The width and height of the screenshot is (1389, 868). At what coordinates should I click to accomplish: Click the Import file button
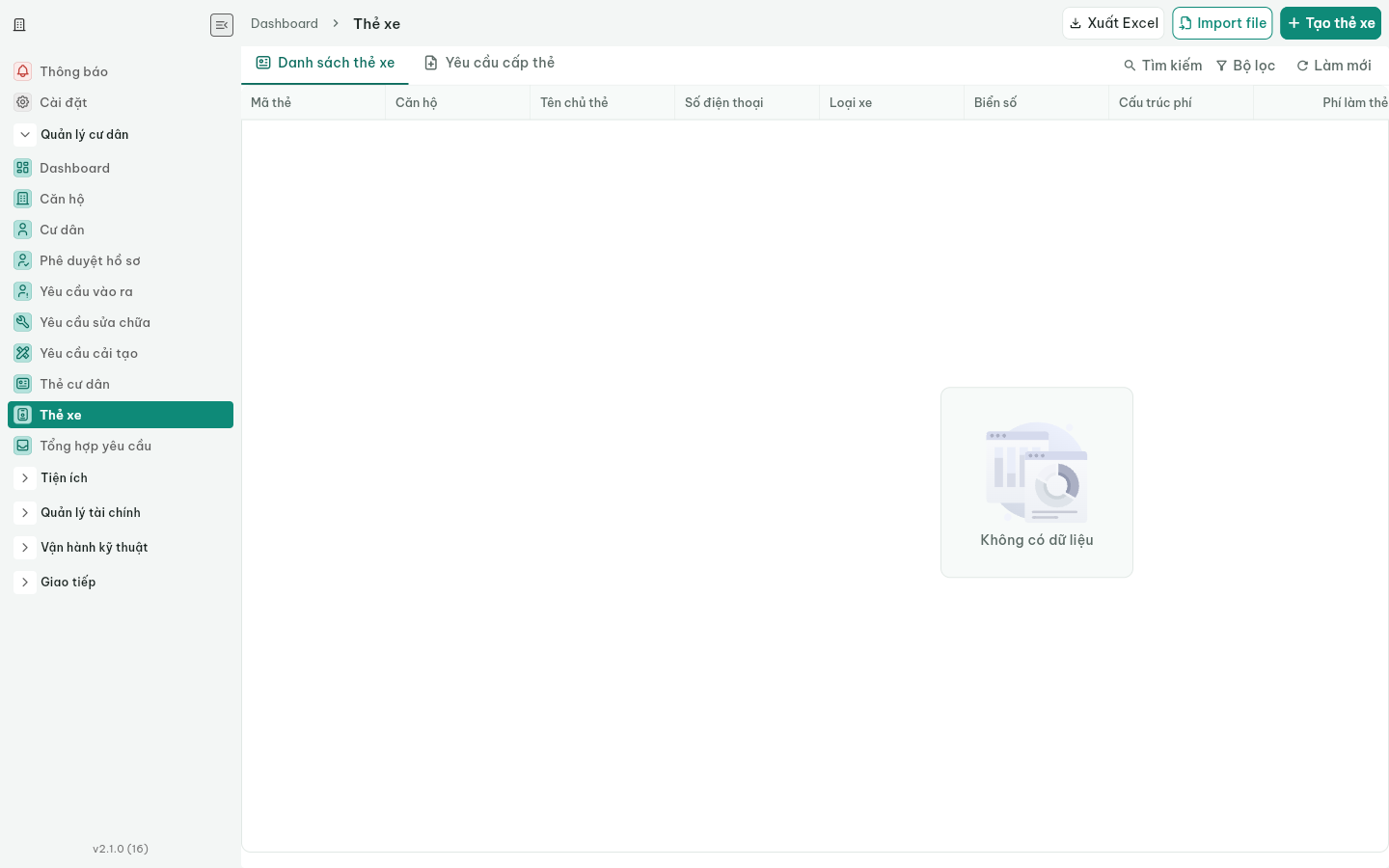(x=1223, y=23)
